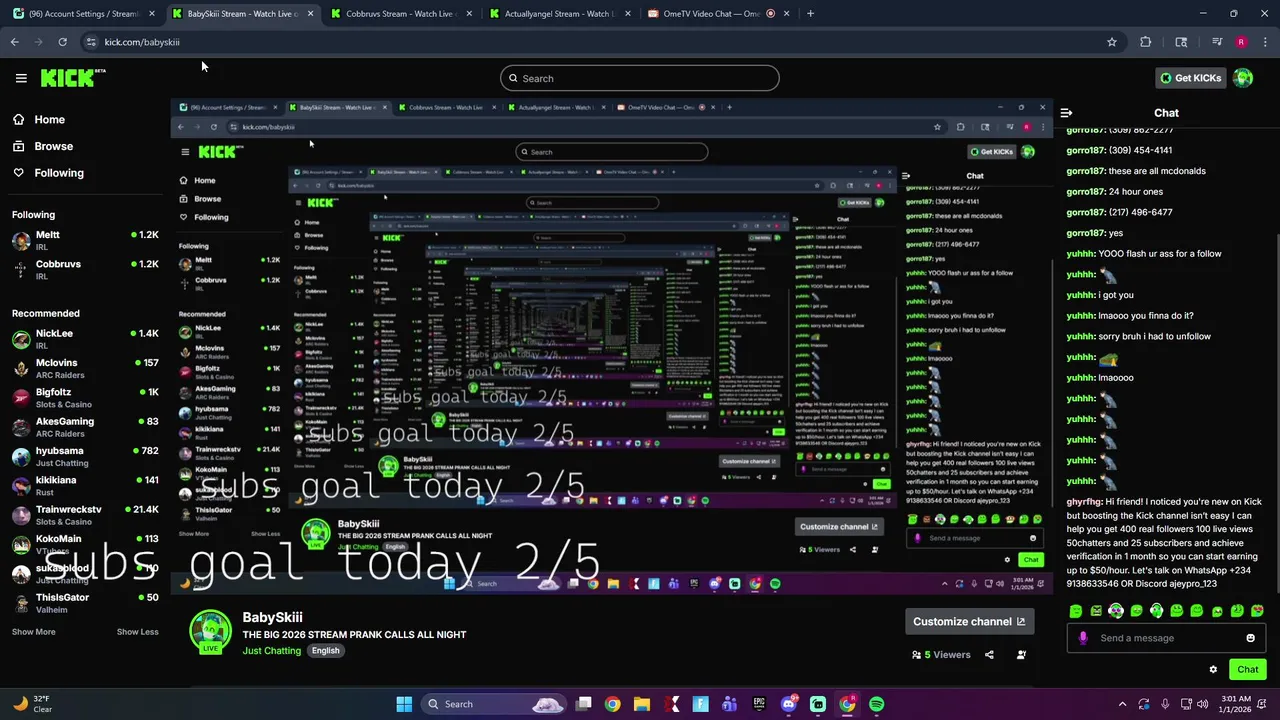Image resolution: width=1280 pixels, height=720 pixels.
Task: Click the purple microphone icon in chat input
Action: (1083, 638)
